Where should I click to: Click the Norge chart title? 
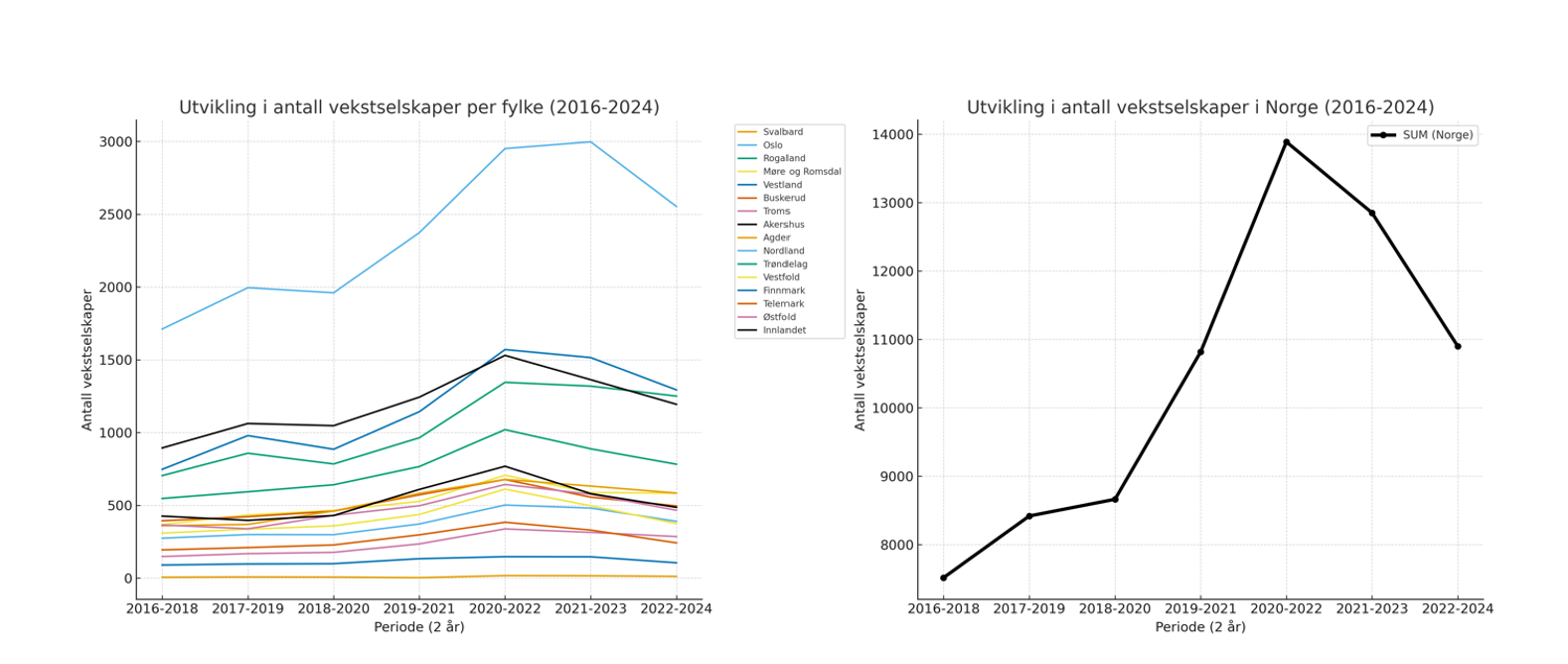pyautogui.click(x=1199, y=107)
